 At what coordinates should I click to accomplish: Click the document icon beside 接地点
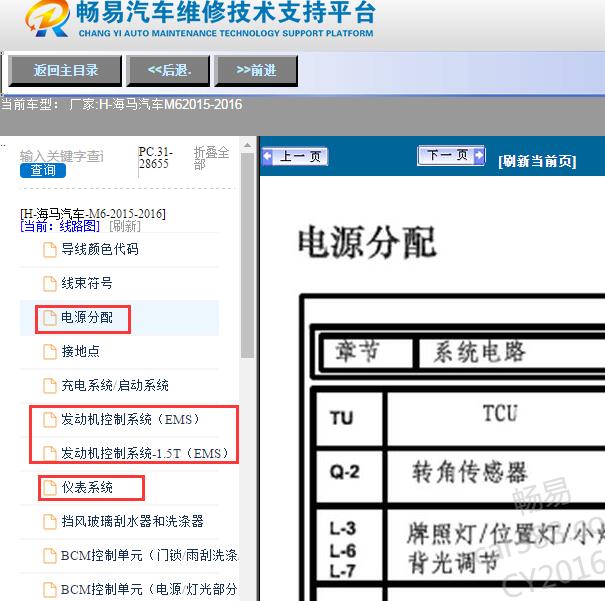coord(49,351)
